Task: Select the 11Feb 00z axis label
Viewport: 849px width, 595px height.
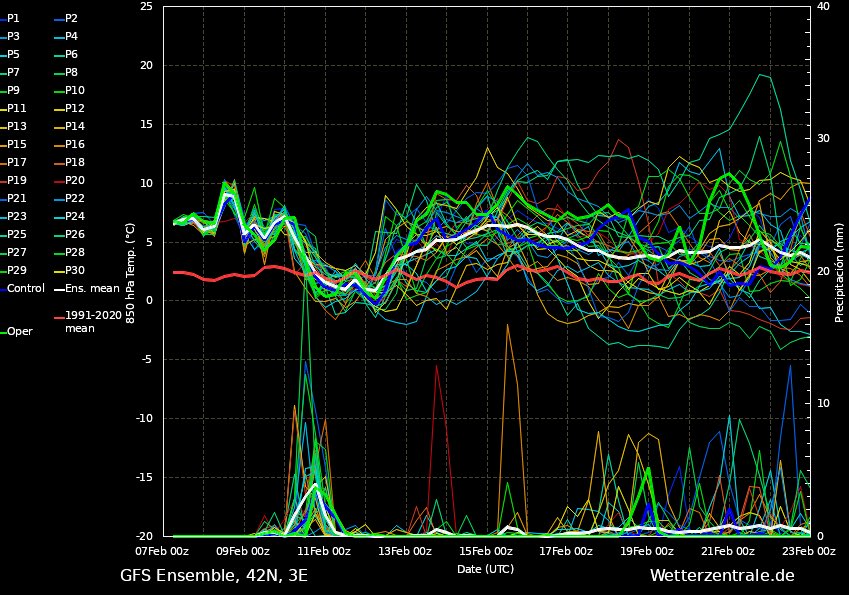Action: point(324,551)
